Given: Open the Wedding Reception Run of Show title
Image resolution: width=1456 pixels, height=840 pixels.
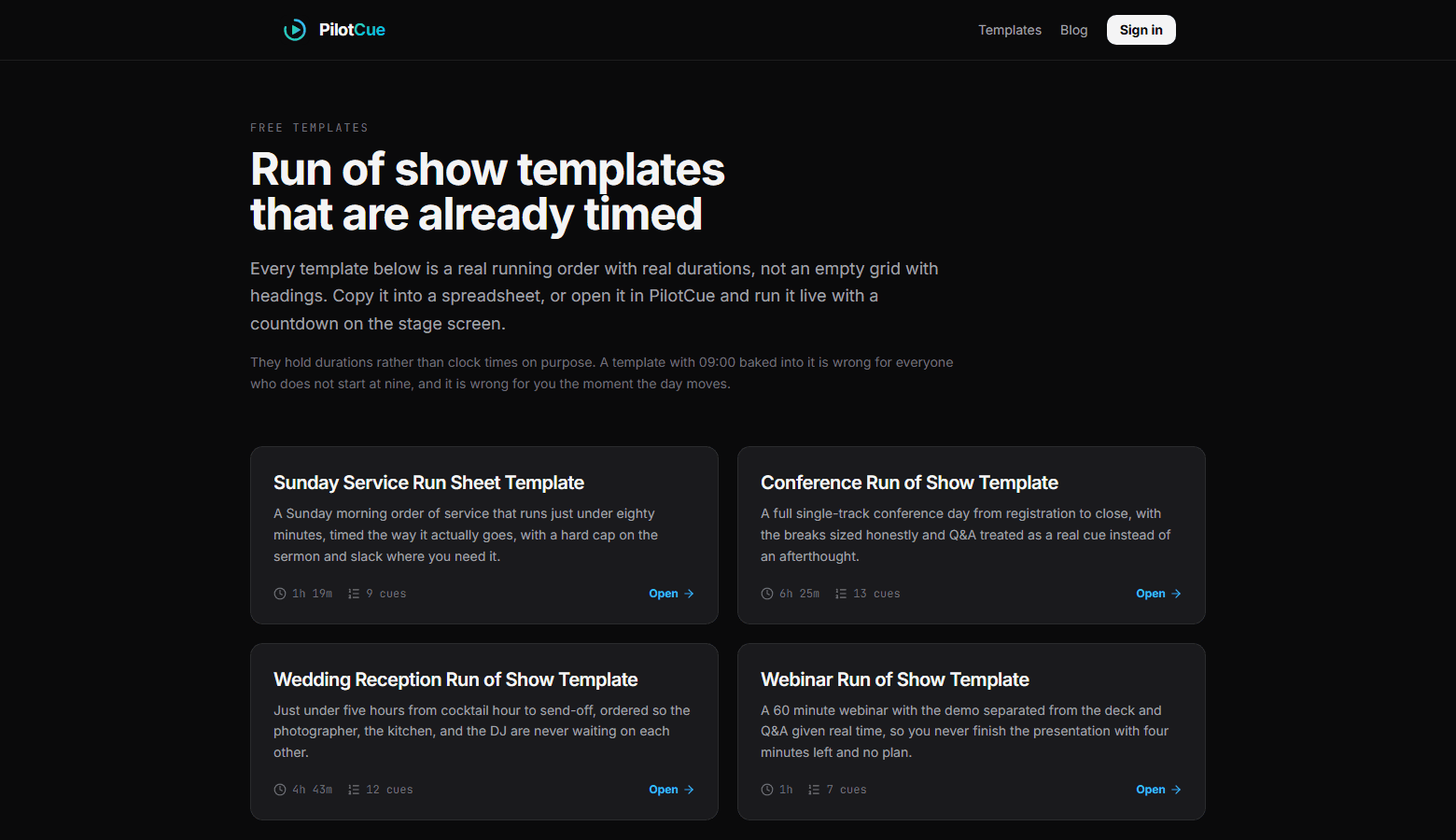Looking at the screenshot, I should (455, 679).
